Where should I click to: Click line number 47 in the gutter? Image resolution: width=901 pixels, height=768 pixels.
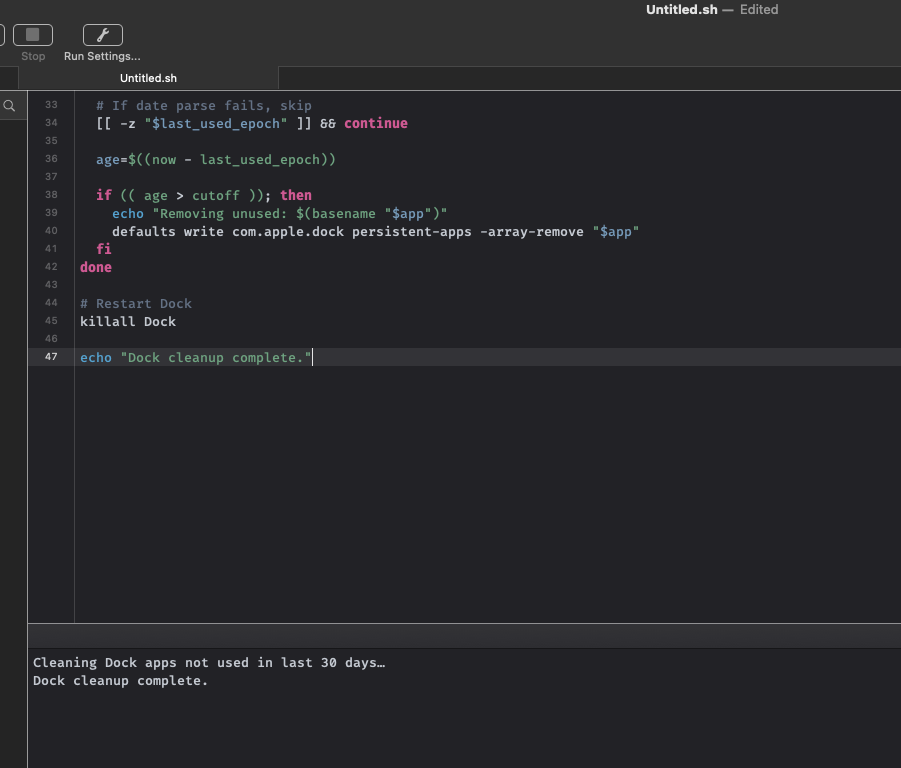click(51, 358)
